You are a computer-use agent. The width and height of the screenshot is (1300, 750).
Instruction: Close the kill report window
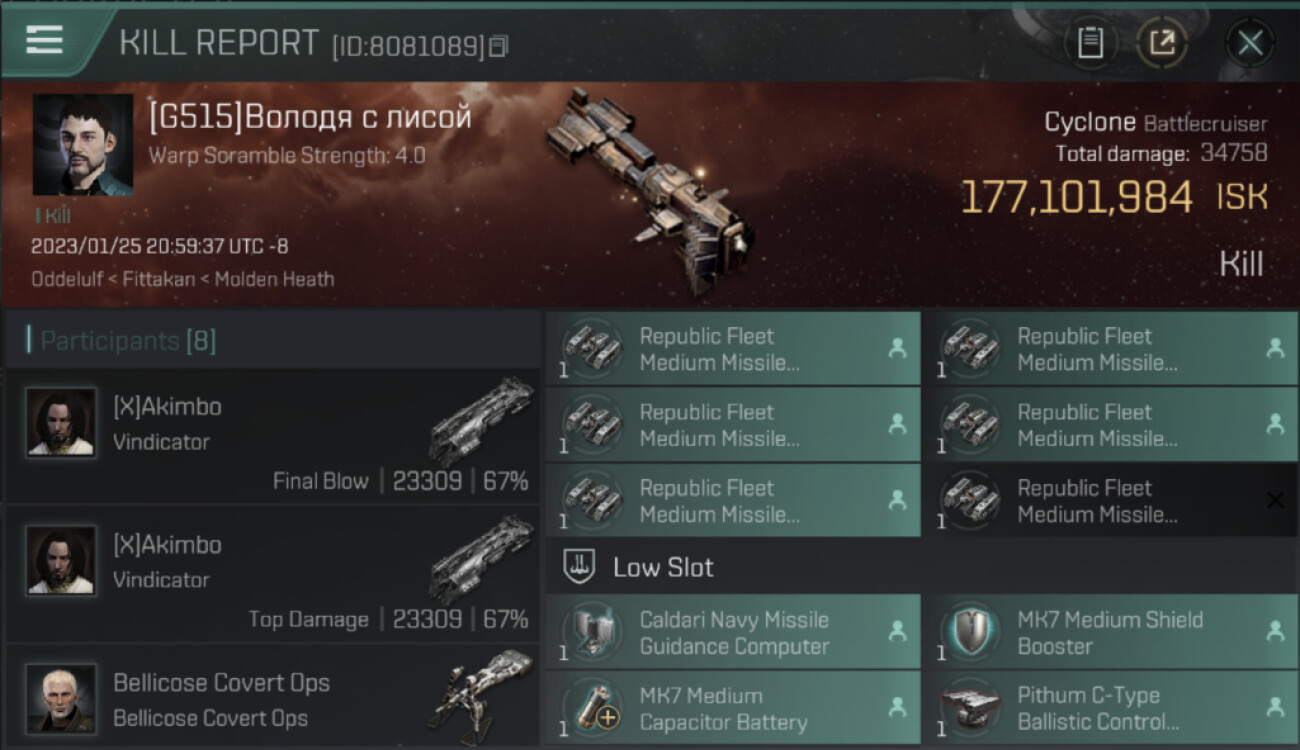click(x=1250, y=43)
